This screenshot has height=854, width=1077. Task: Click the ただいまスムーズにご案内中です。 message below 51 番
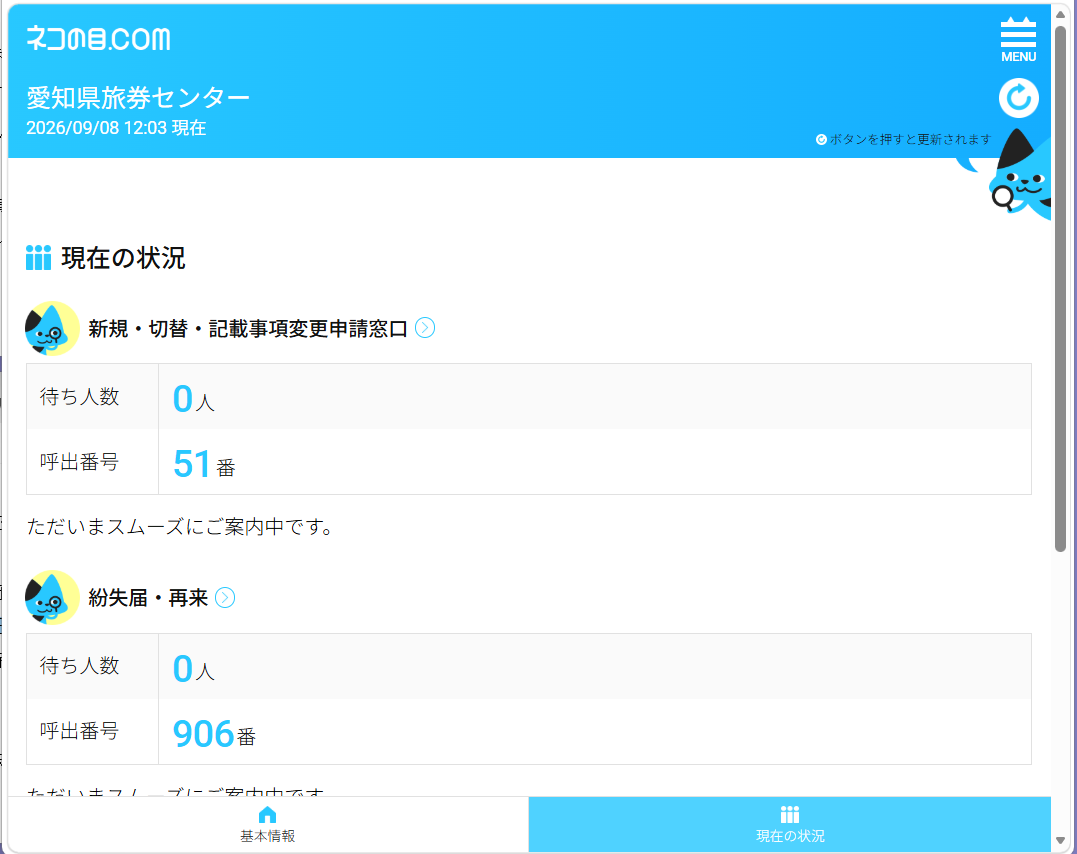(x=181, y=527)
